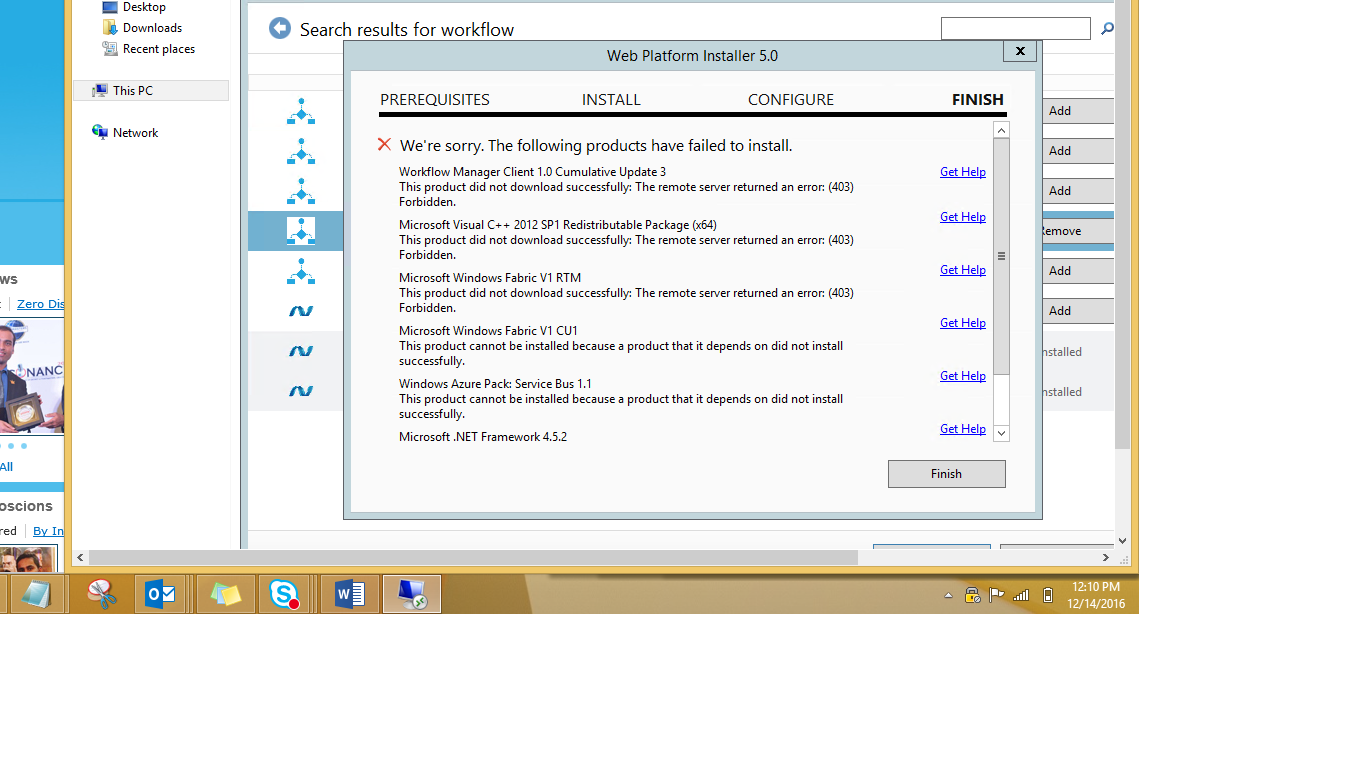Click "Windows Azure Pack: Service Bus 1.1" product name
The height and width of the screenshot is (768, 1366).
[x=495, y=384]
